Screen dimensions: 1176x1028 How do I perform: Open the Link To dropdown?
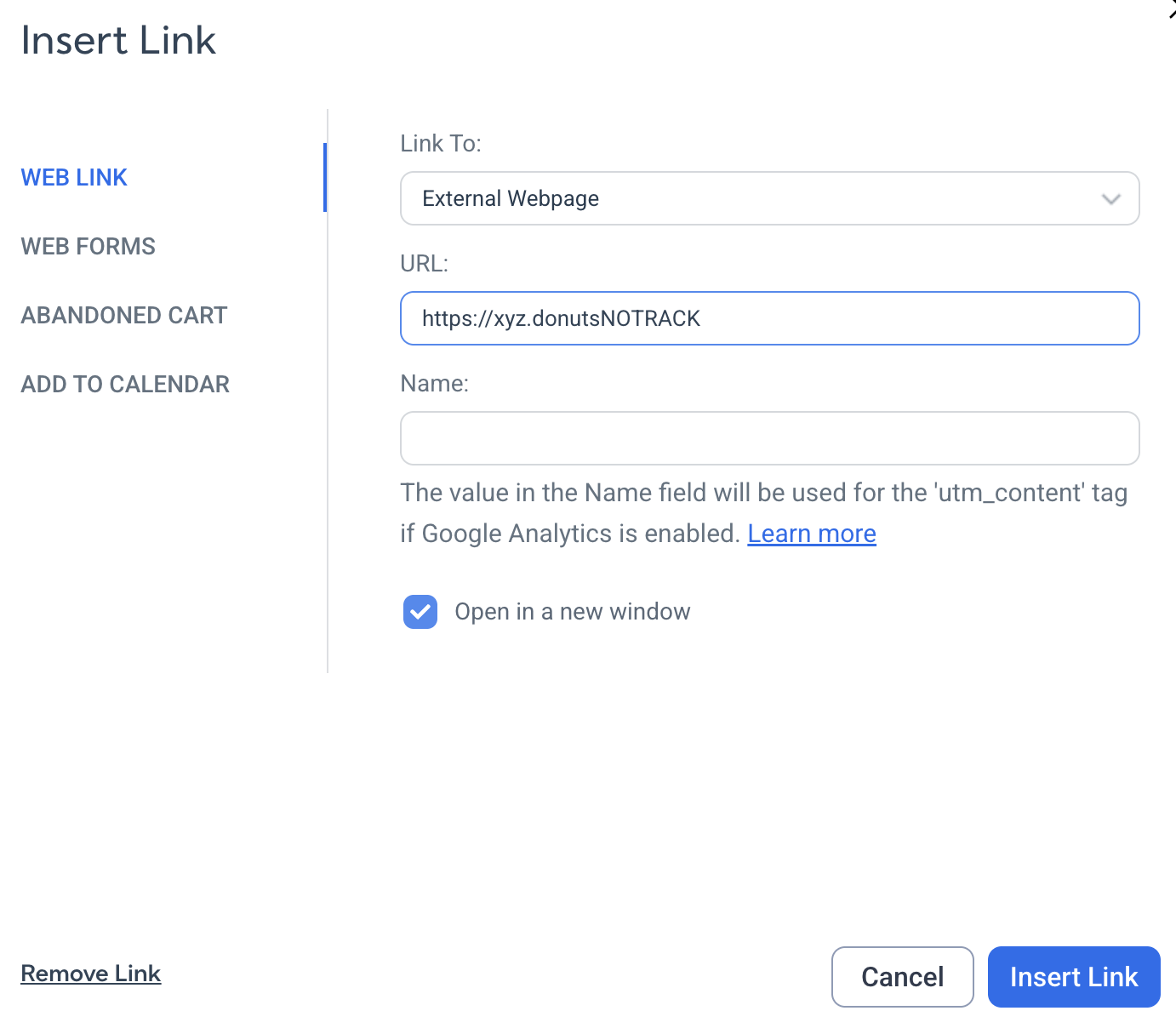[769, 198]
